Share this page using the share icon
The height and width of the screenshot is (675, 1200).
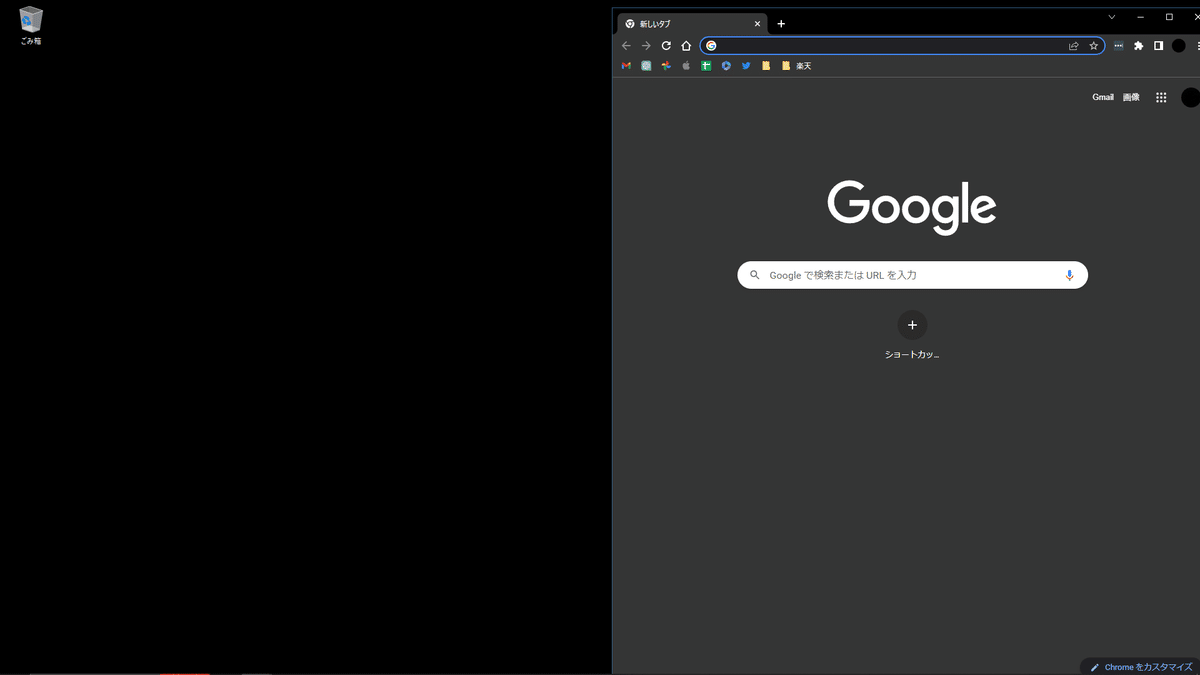(x=1074, y=46)
